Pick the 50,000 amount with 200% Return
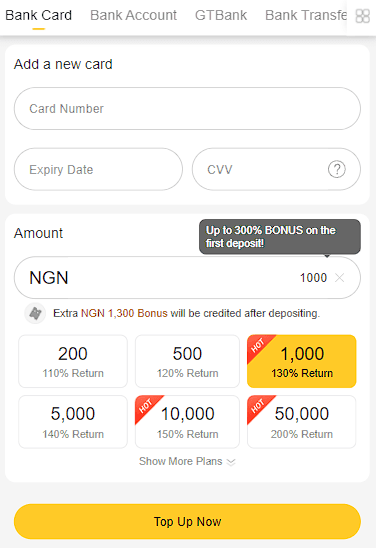The height and width of the screenshot is (548, 376). (302, 422)
